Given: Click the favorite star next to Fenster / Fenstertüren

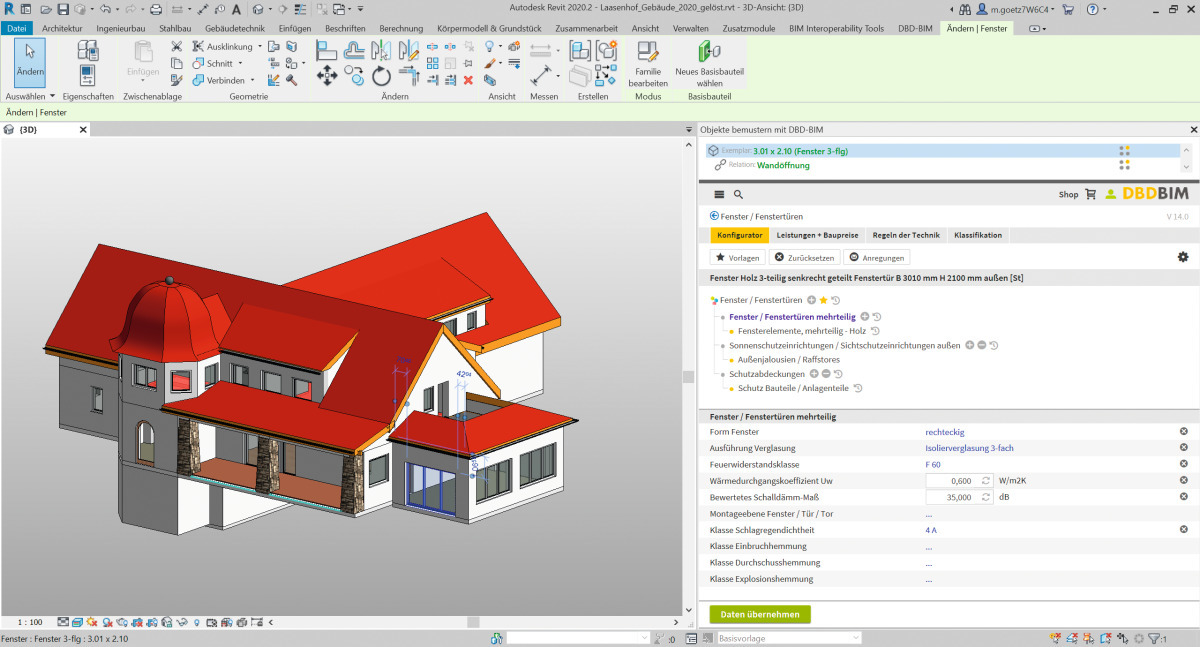Looking at the screenshot, I should (x=823, y=300).
